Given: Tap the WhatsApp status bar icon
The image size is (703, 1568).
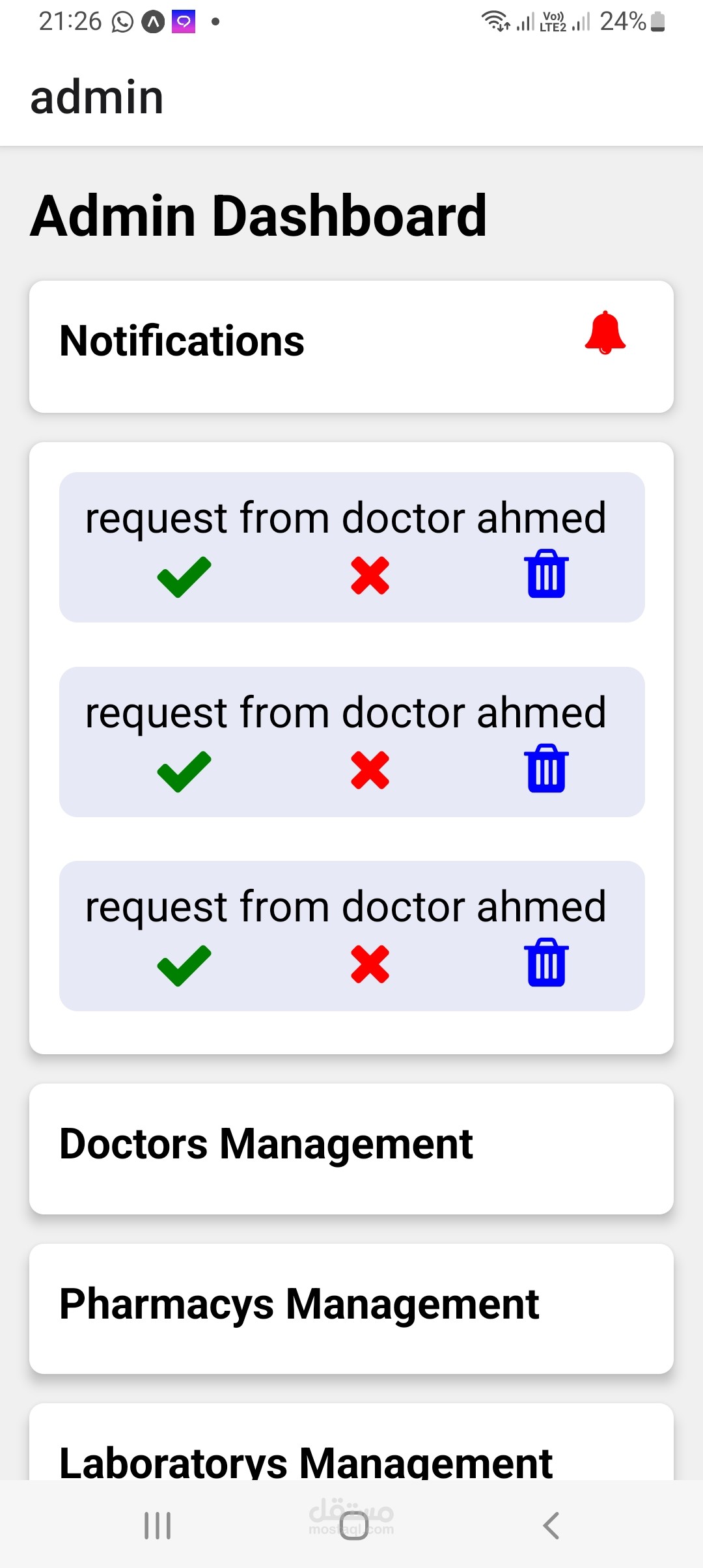Looking at the screenshot, I should [x=122, y=22].
